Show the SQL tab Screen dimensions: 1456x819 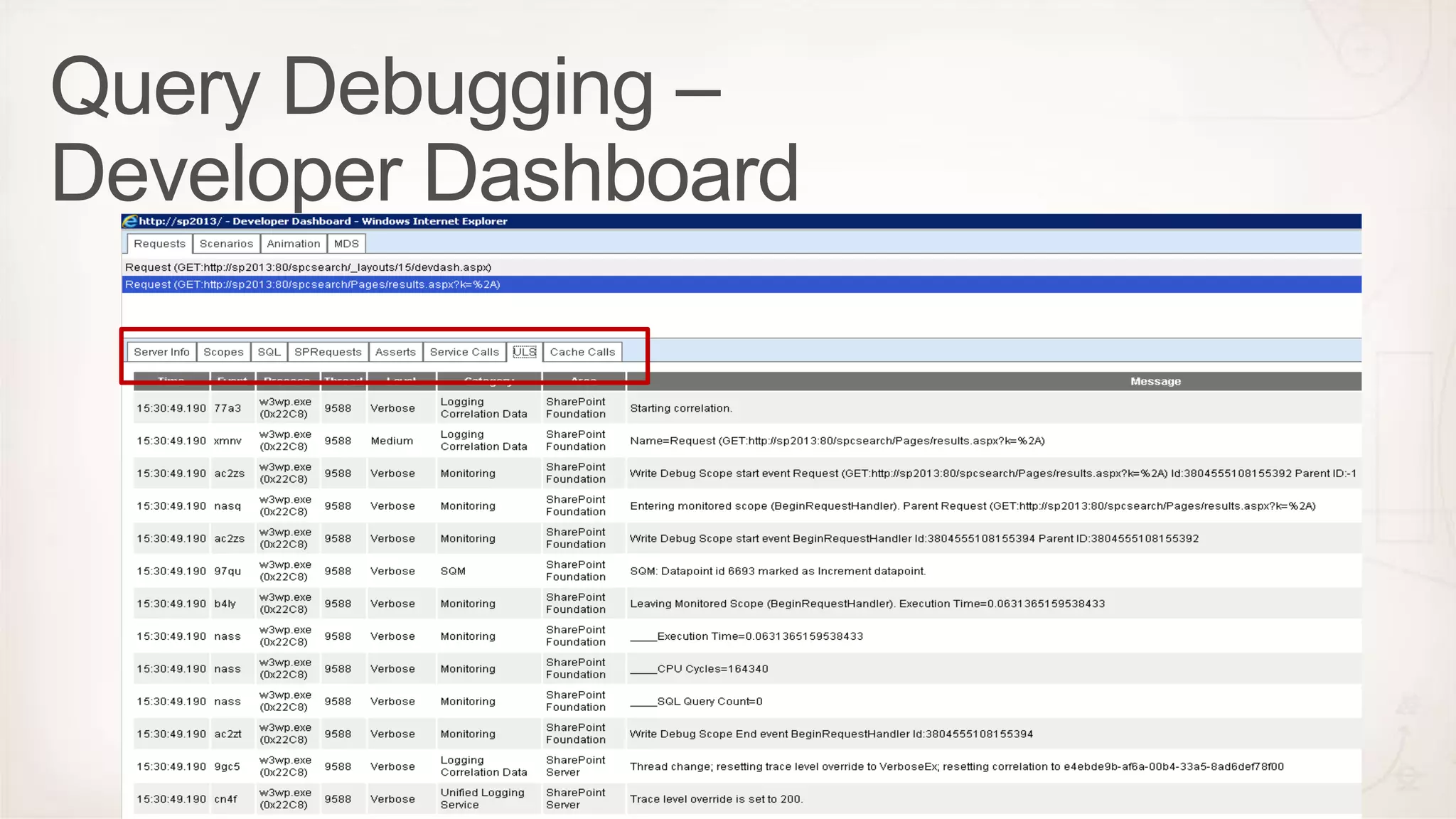[x=269, y=352]
